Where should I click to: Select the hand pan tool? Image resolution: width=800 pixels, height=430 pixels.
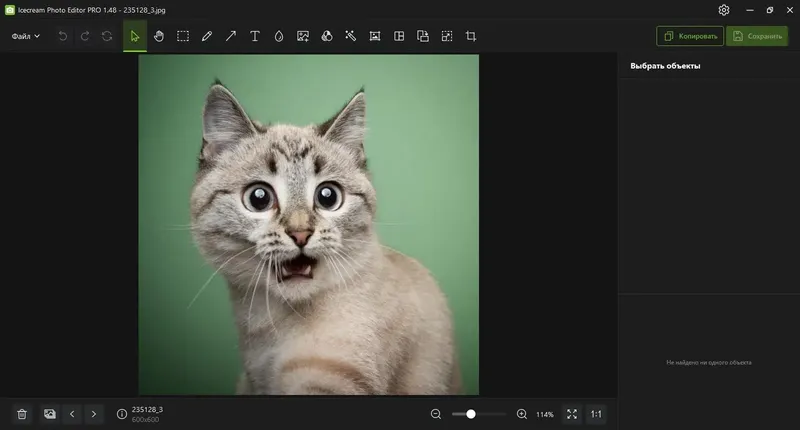pos(159,36)
